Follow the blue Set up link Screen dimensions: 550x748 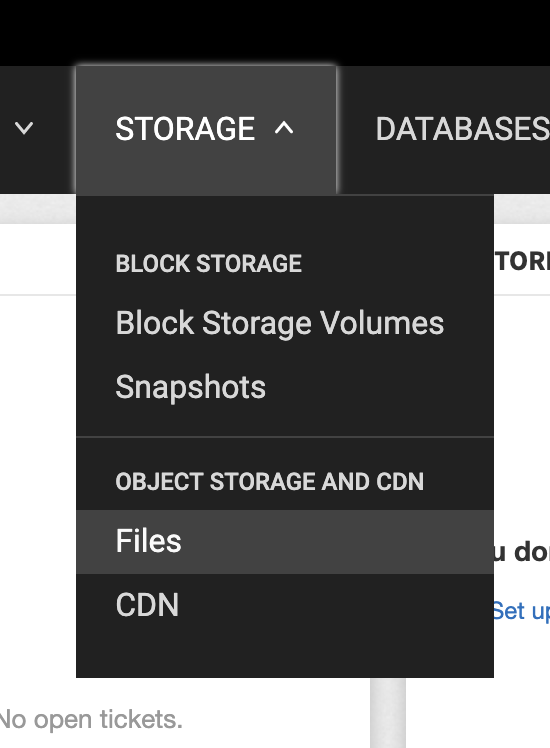521,611
